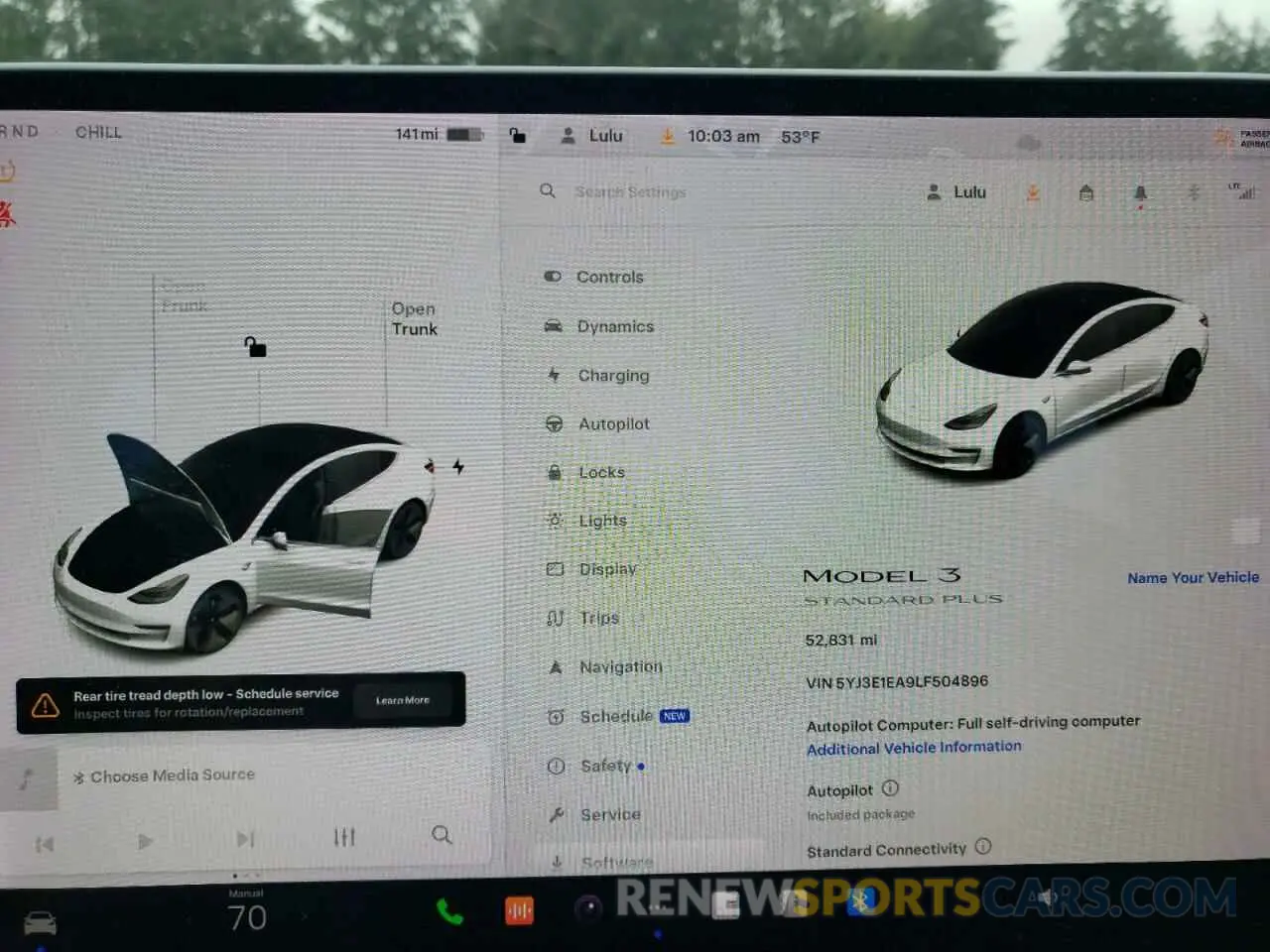
Task: Tap the Bluetooth app icon in bottom bar
Action: pyautogui.click(x=860, y=901)
